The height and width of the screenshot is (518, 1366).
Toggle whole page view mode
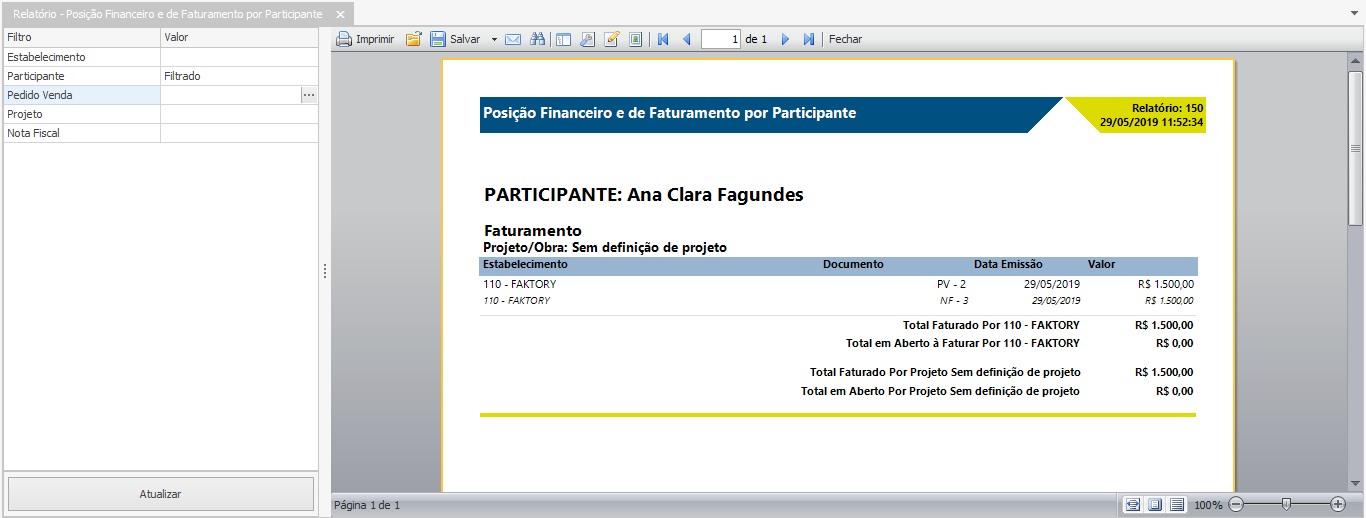click(1154, 505)
